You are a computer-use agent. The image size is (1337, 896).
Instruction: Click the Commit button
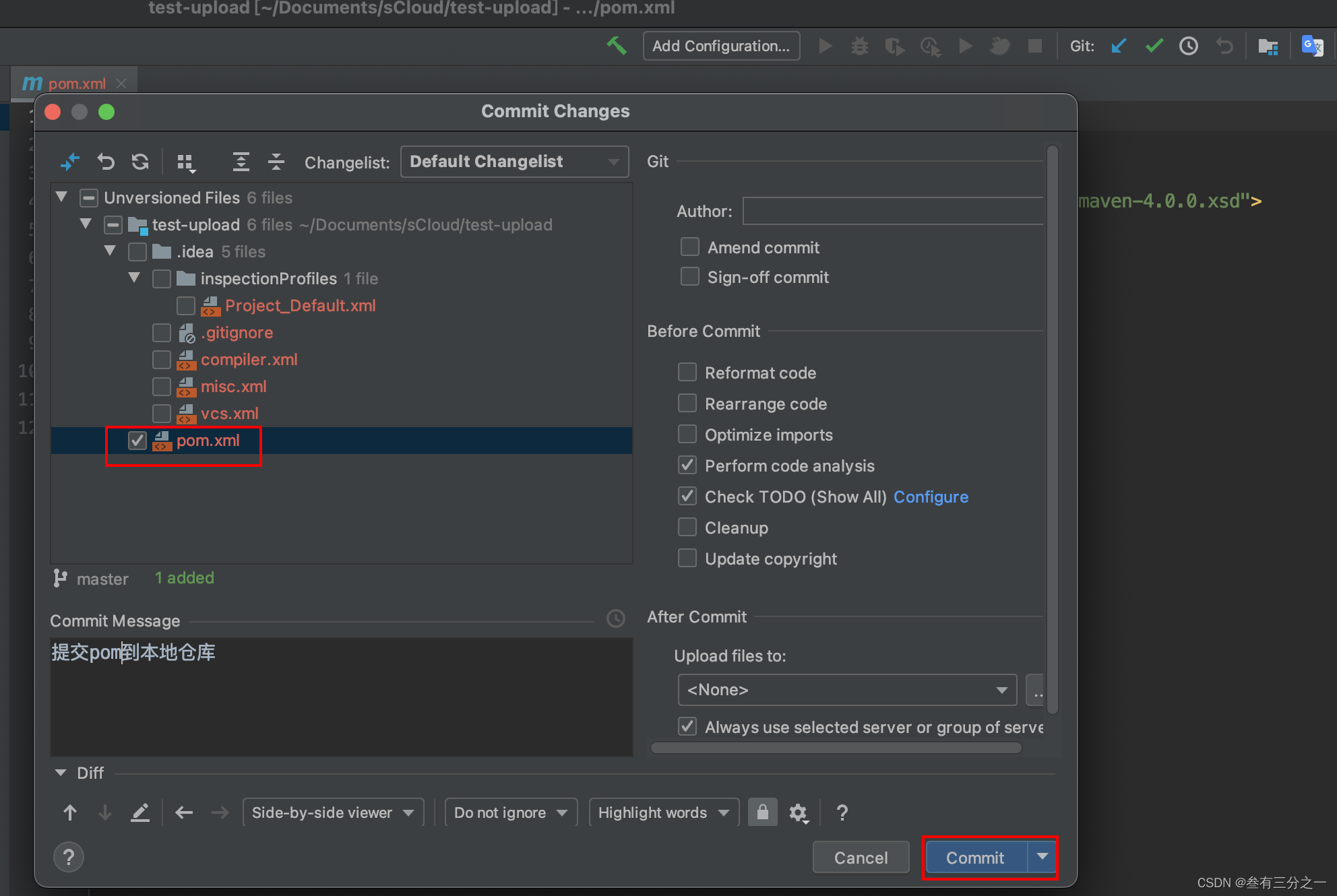coord(974,858)
